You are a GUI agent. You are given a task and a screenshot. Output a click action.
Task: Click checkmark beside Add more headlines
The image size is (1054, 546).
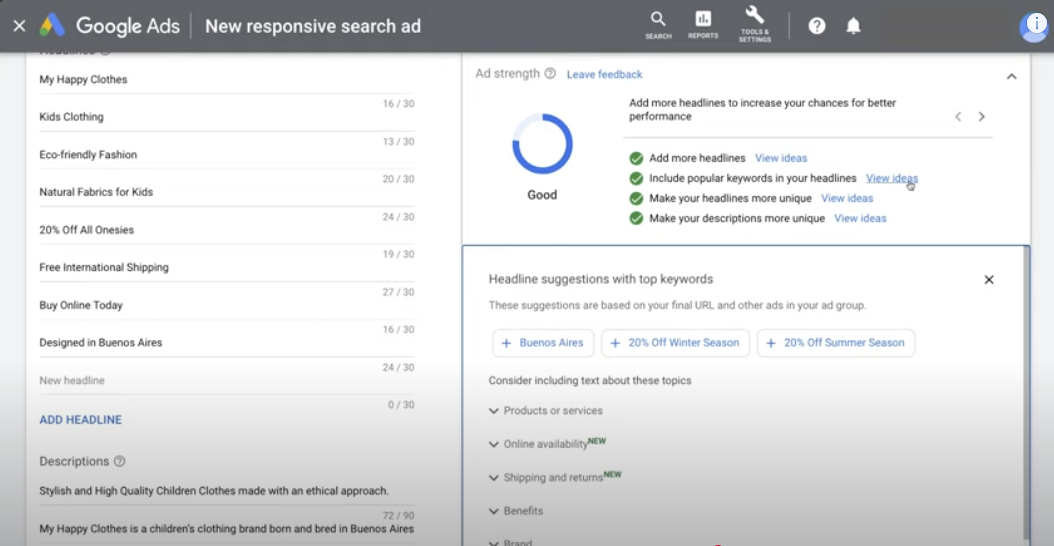click(x=636, y=159)
